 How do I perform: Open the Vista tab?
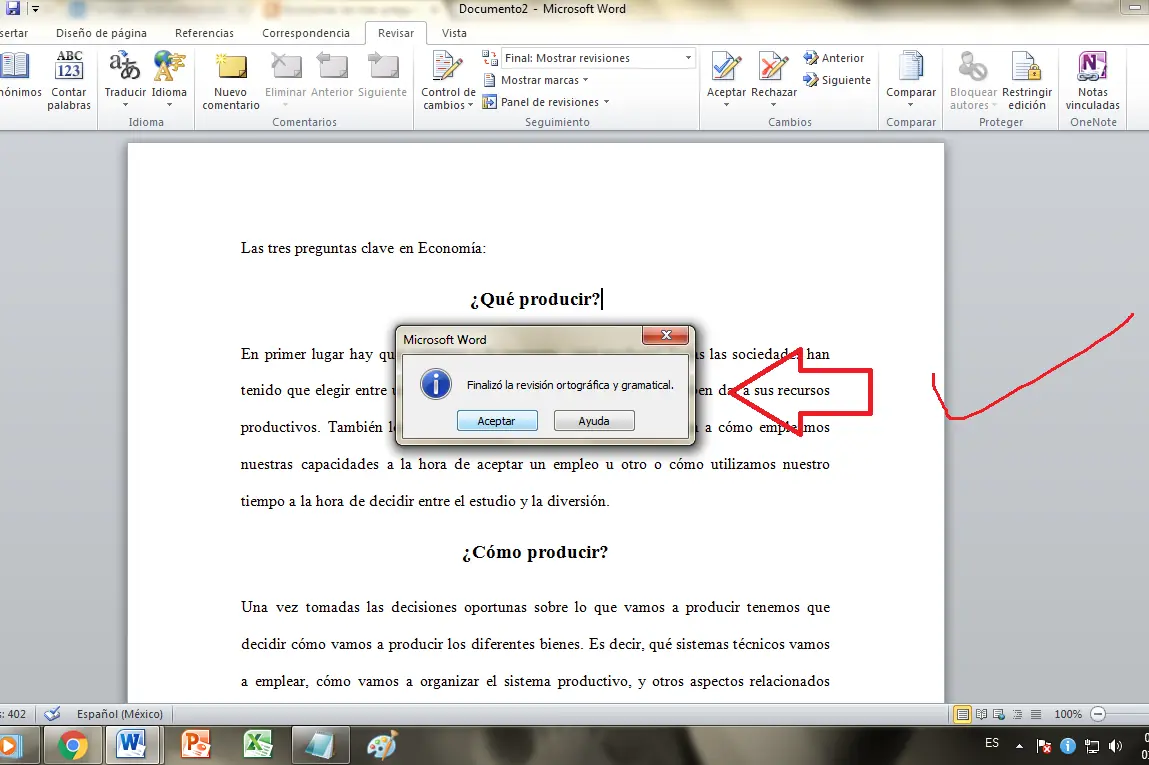[454, 33]
